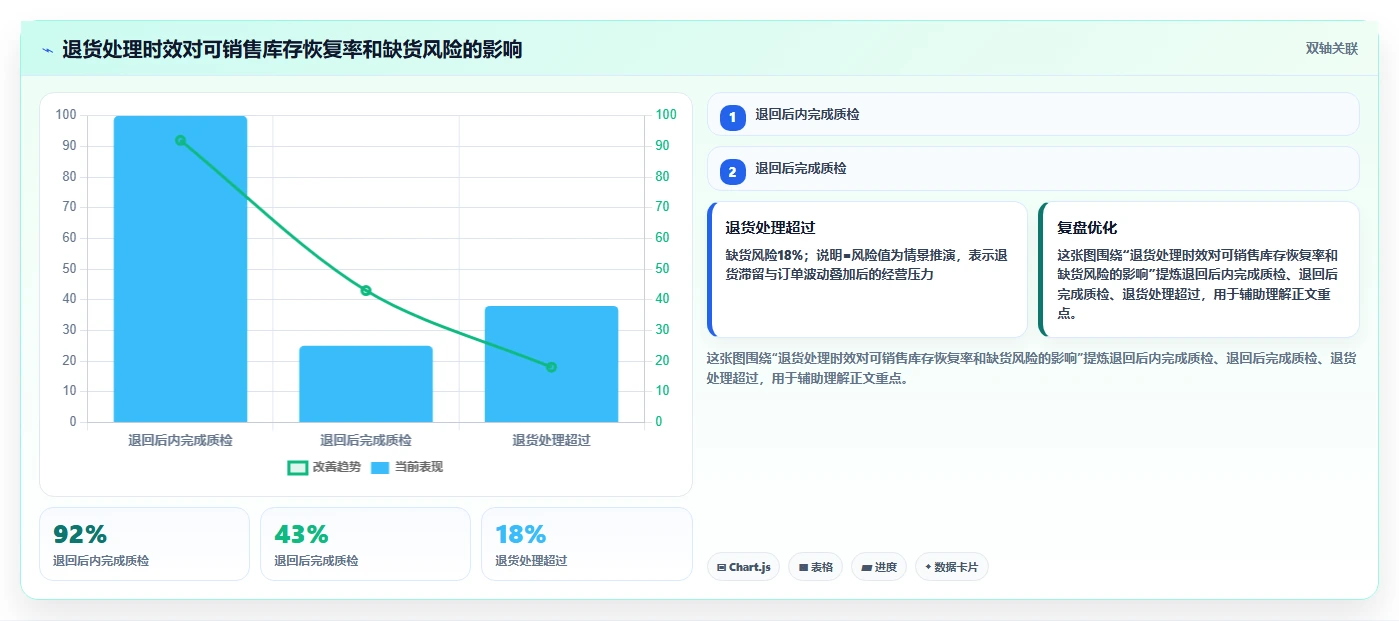Click the number 1 badge
Screen dimensions: 1399x621
point(732,117)
